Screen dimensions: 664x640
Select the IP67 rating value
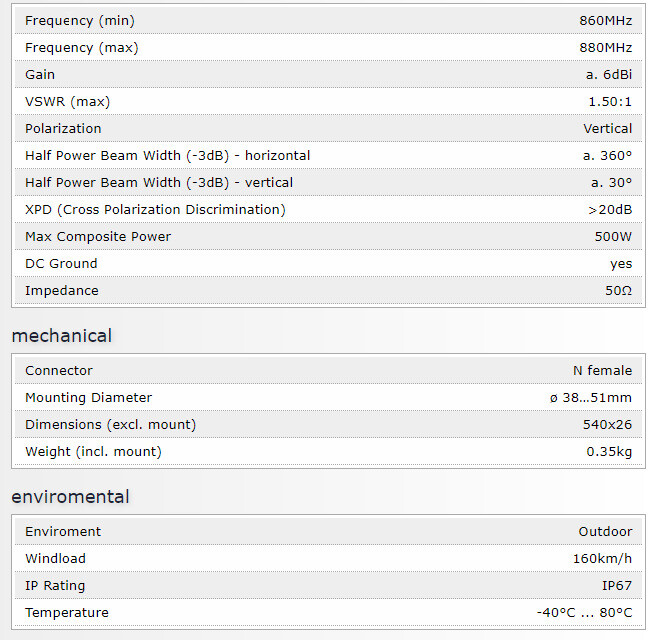pyautogui.click(x=616, y=585)
